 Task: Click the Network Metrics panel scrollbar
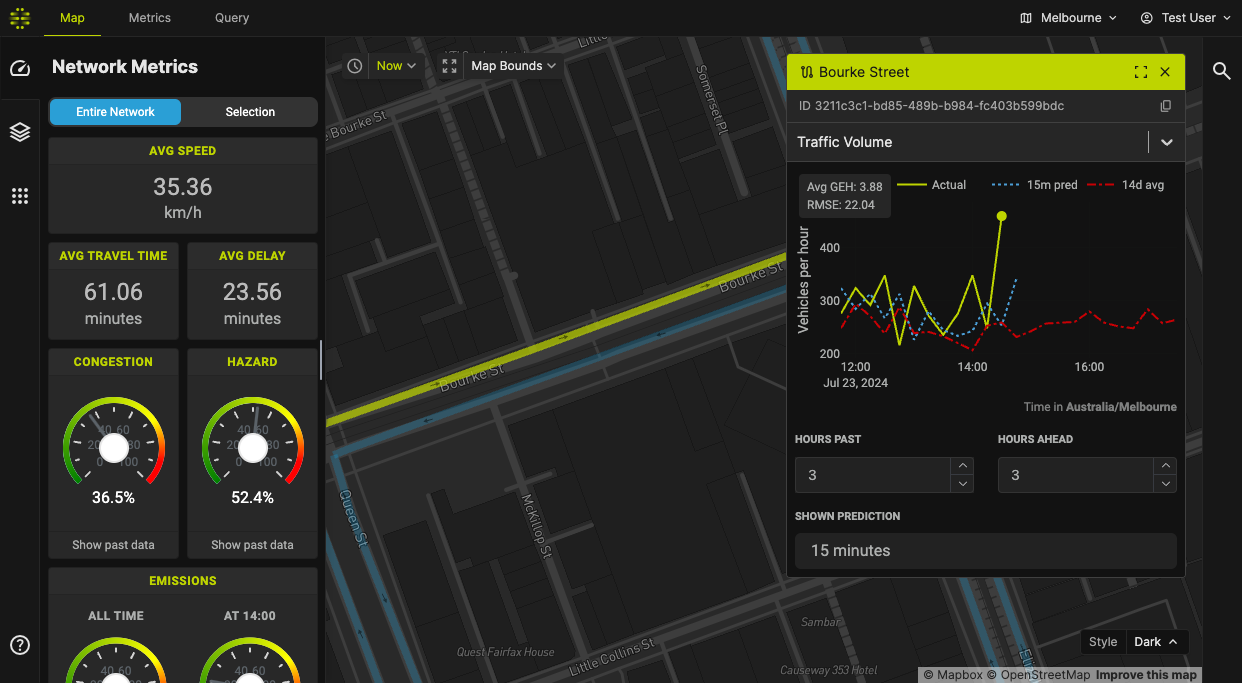321,360
